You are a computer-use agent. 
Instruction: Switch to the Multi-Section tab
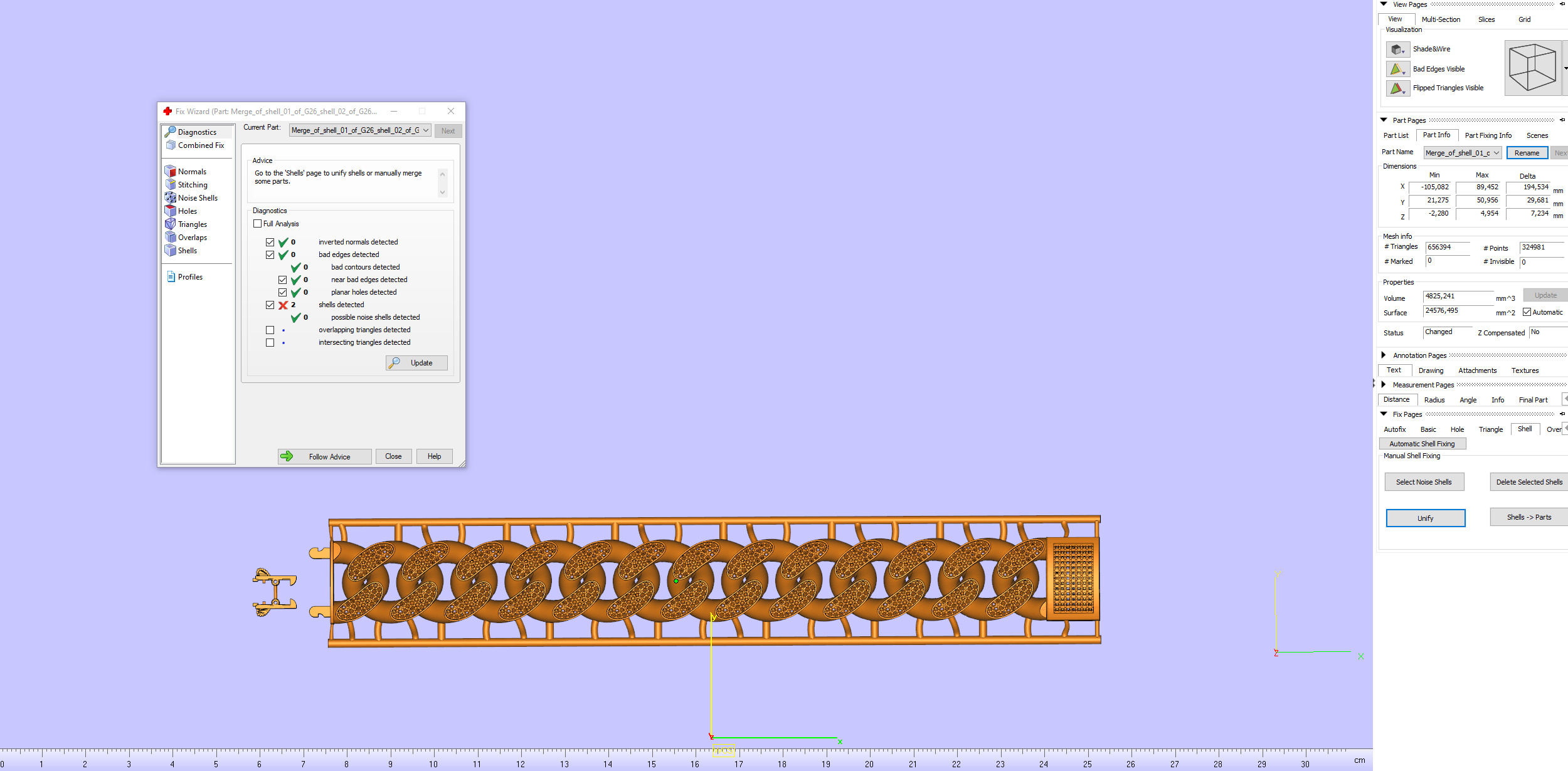tap(1441, 19)
